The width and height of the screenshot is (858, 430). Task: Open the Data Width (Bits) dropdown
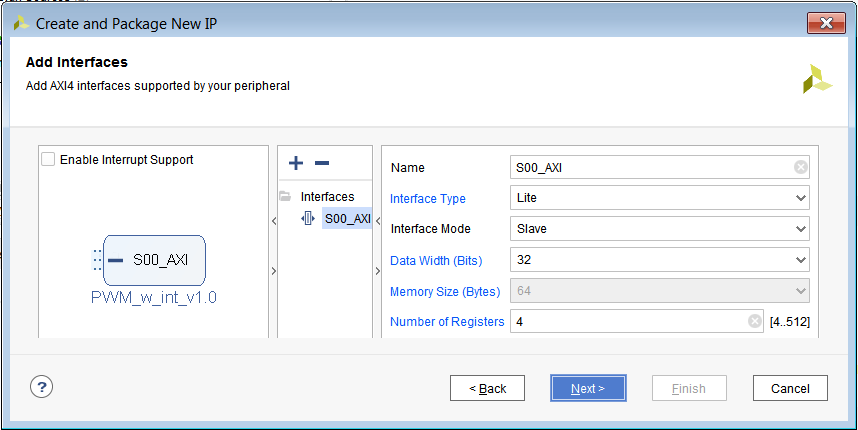coord(659,260)
